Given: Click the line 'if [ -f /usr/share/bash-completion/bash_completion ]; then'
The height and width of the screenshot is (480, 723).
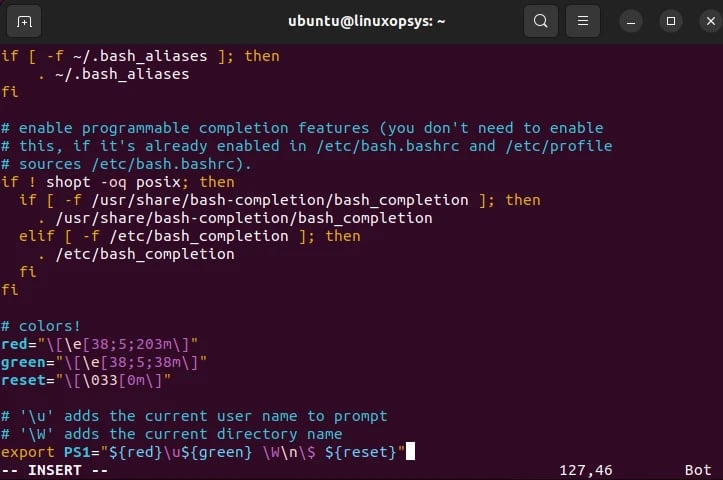Looking at the screenshot, I should tap(279, 200).
